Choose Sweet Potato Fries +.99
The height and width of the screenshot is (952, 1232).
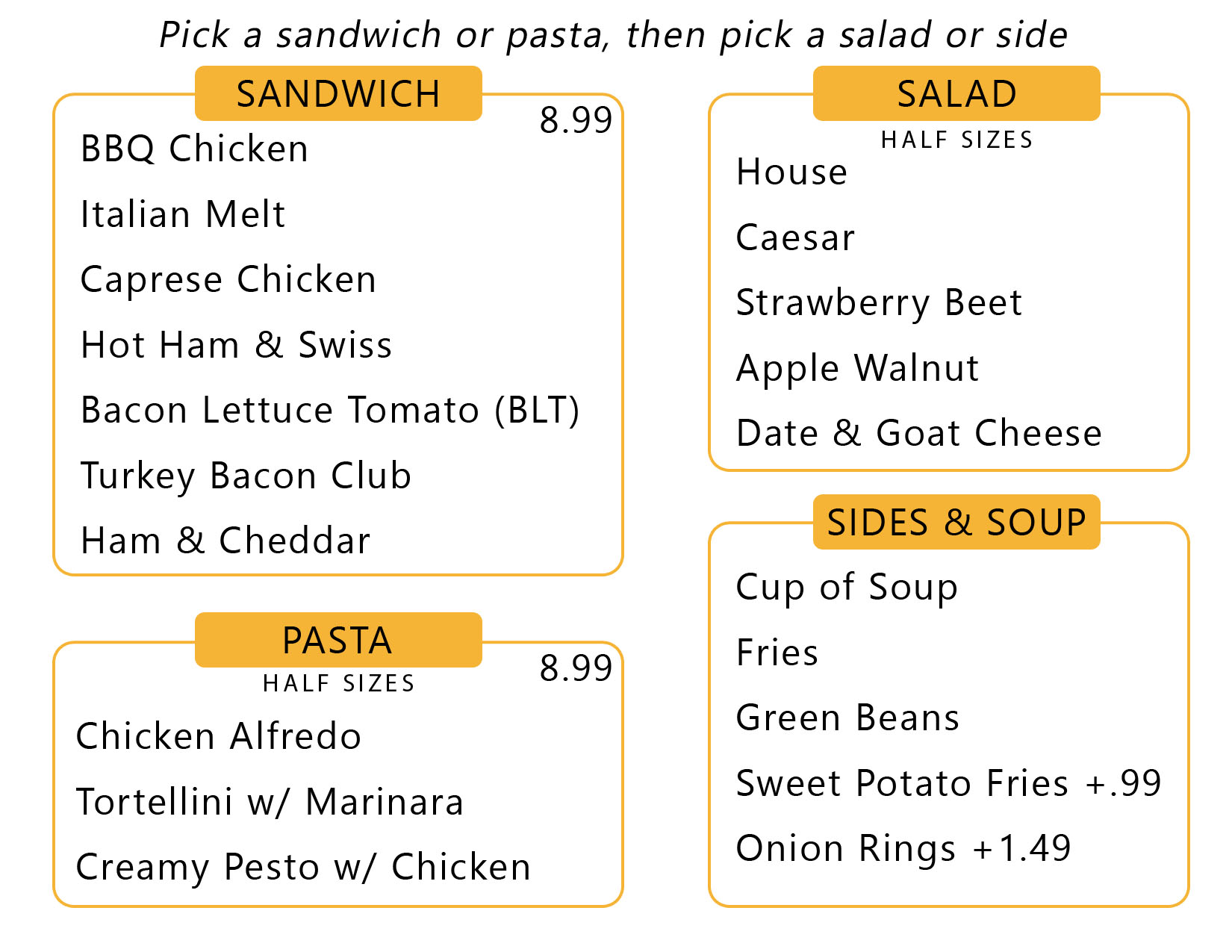pyautogui.click(x=948, y=783)
